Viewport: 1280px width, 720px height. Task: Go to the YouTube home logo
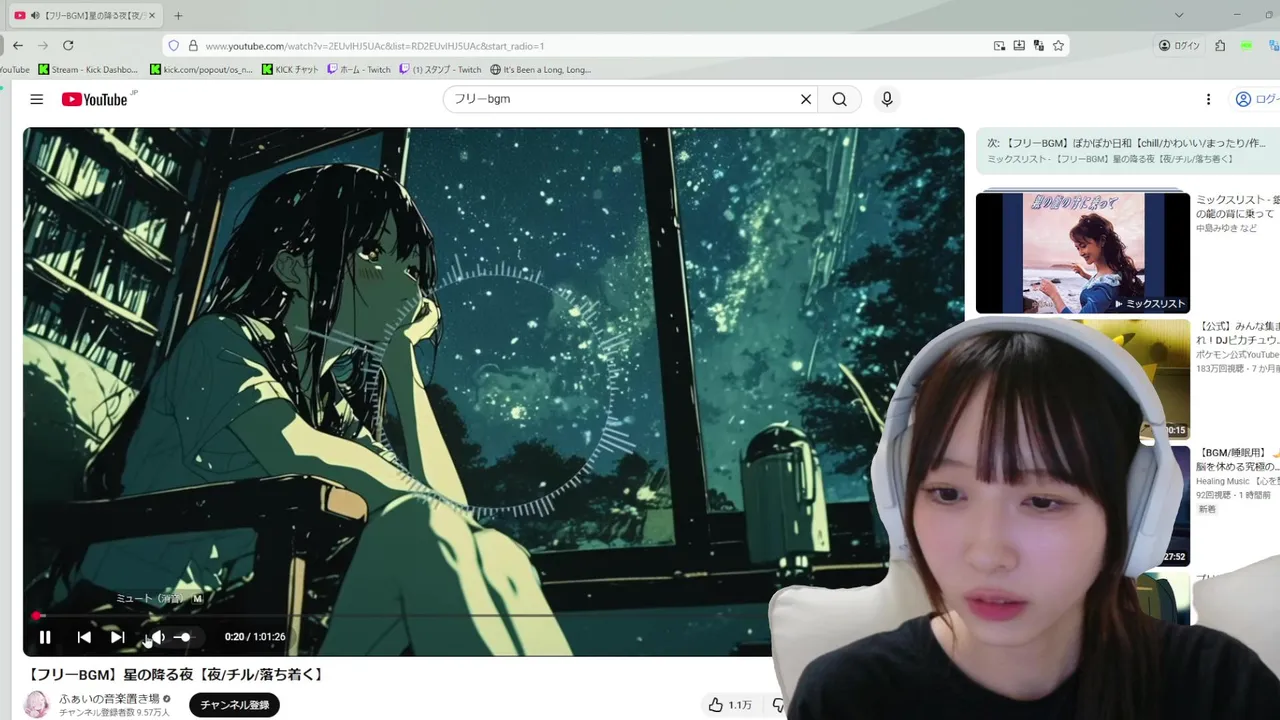pyautogui.click(x=95, y=99)
